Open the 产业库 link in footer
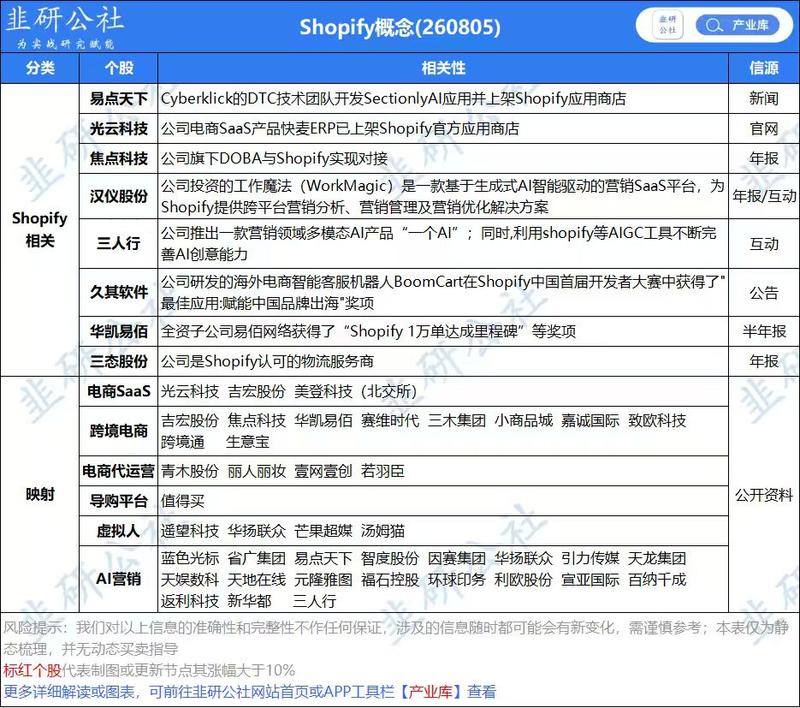This screenshot has height=708, width=800. tap(431, 692)
